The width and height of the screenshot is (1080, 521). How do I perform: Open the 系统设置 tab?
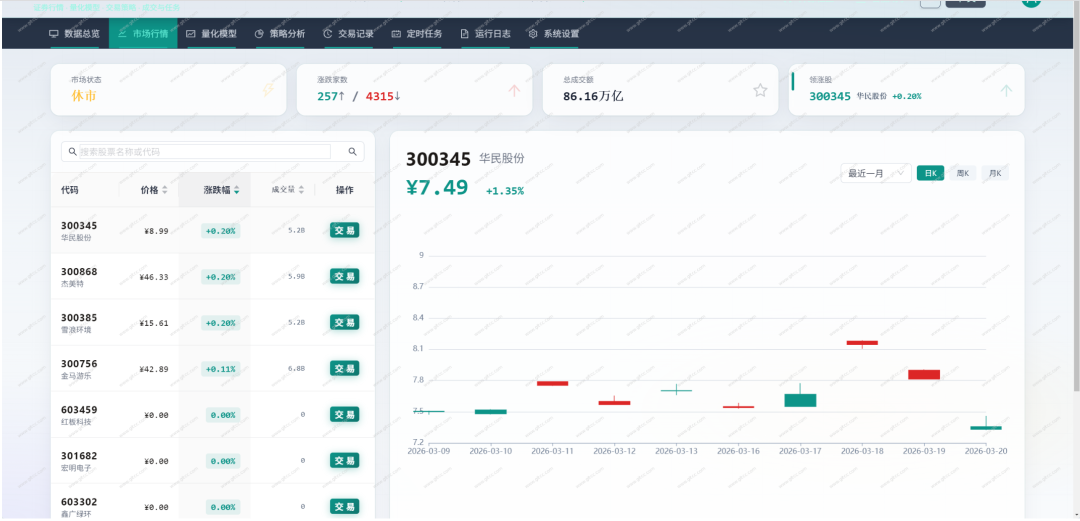click(554, 33)
